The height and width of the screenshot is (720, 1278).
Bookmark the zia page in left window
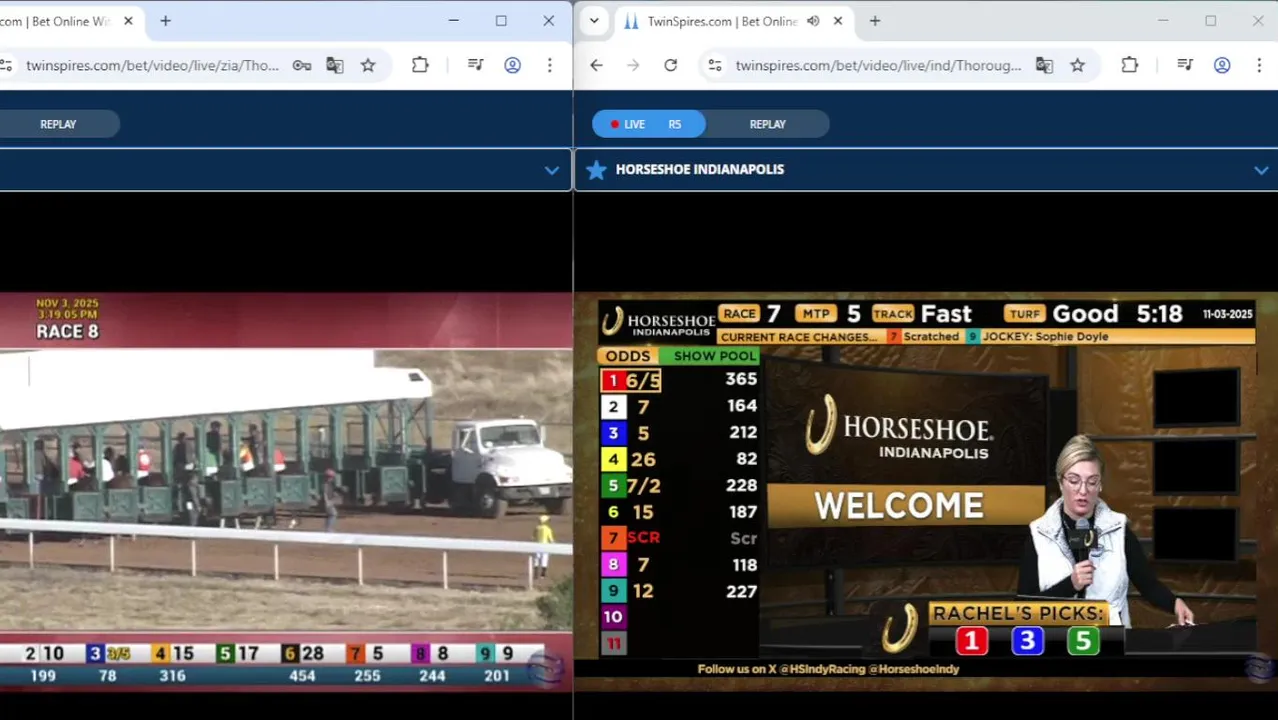[x=368, y=65]
